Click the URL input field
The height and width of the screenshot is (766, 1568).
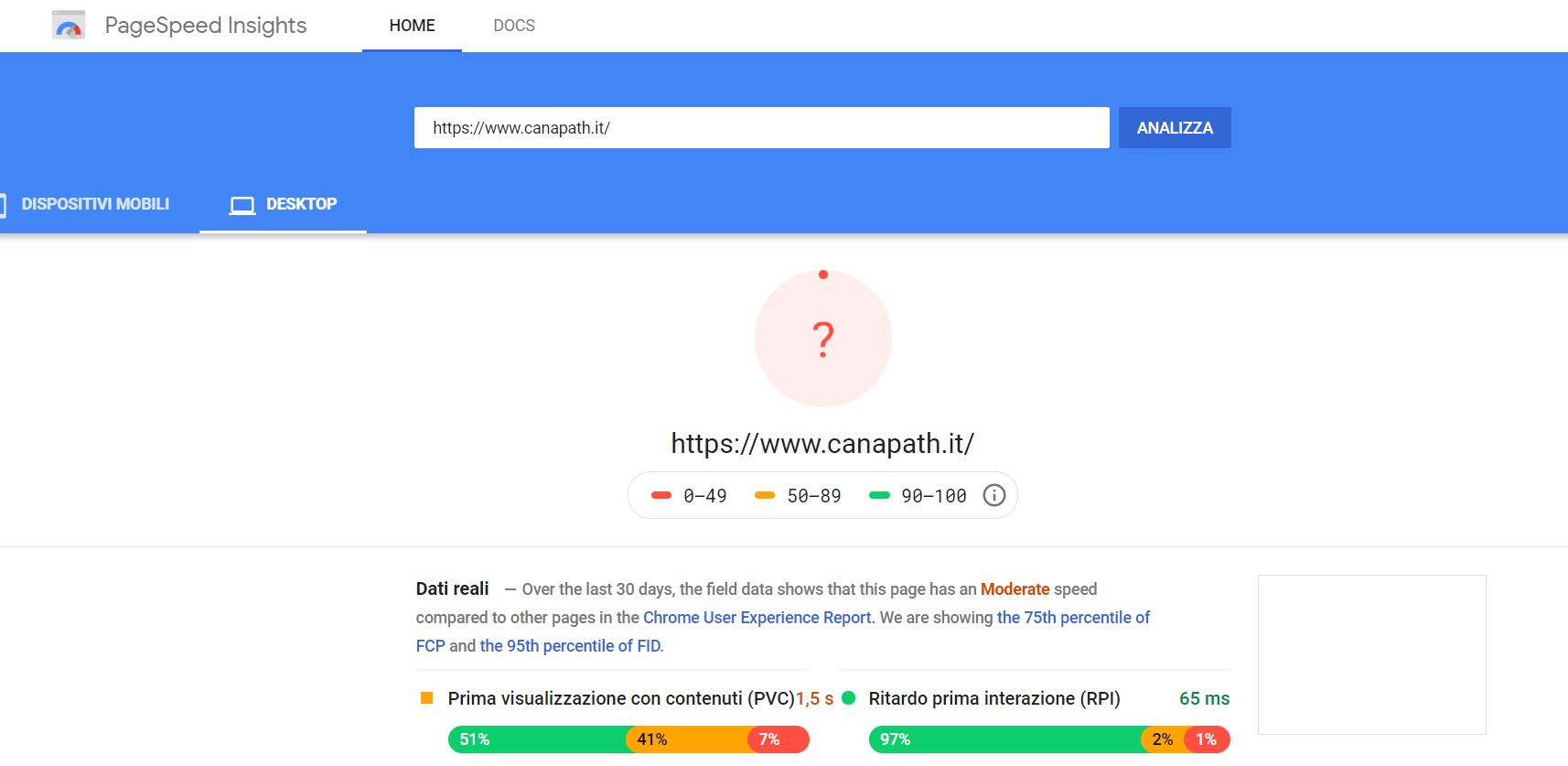(761, 128)
